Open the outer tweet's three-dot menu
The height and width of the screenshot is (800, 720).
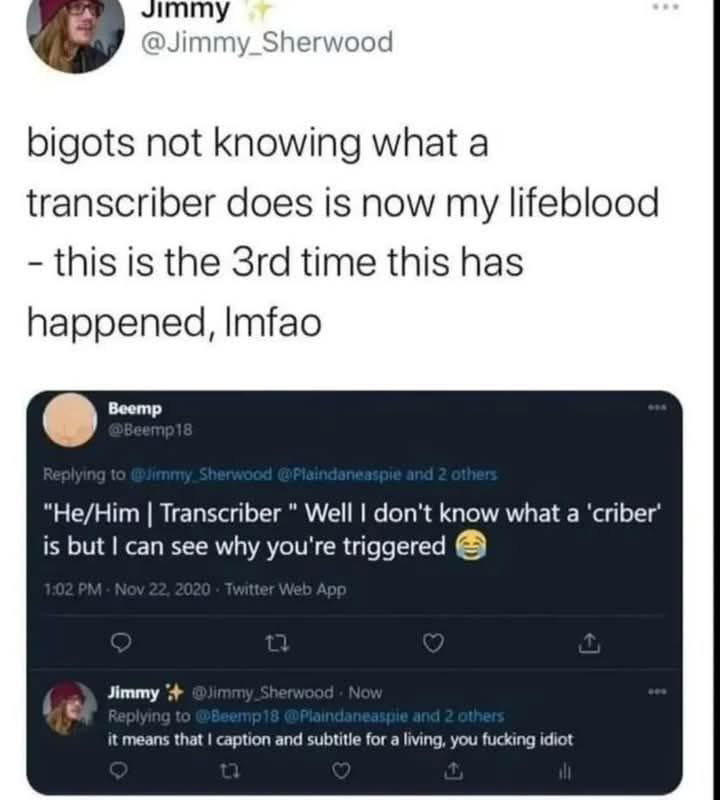click(667, 8)
